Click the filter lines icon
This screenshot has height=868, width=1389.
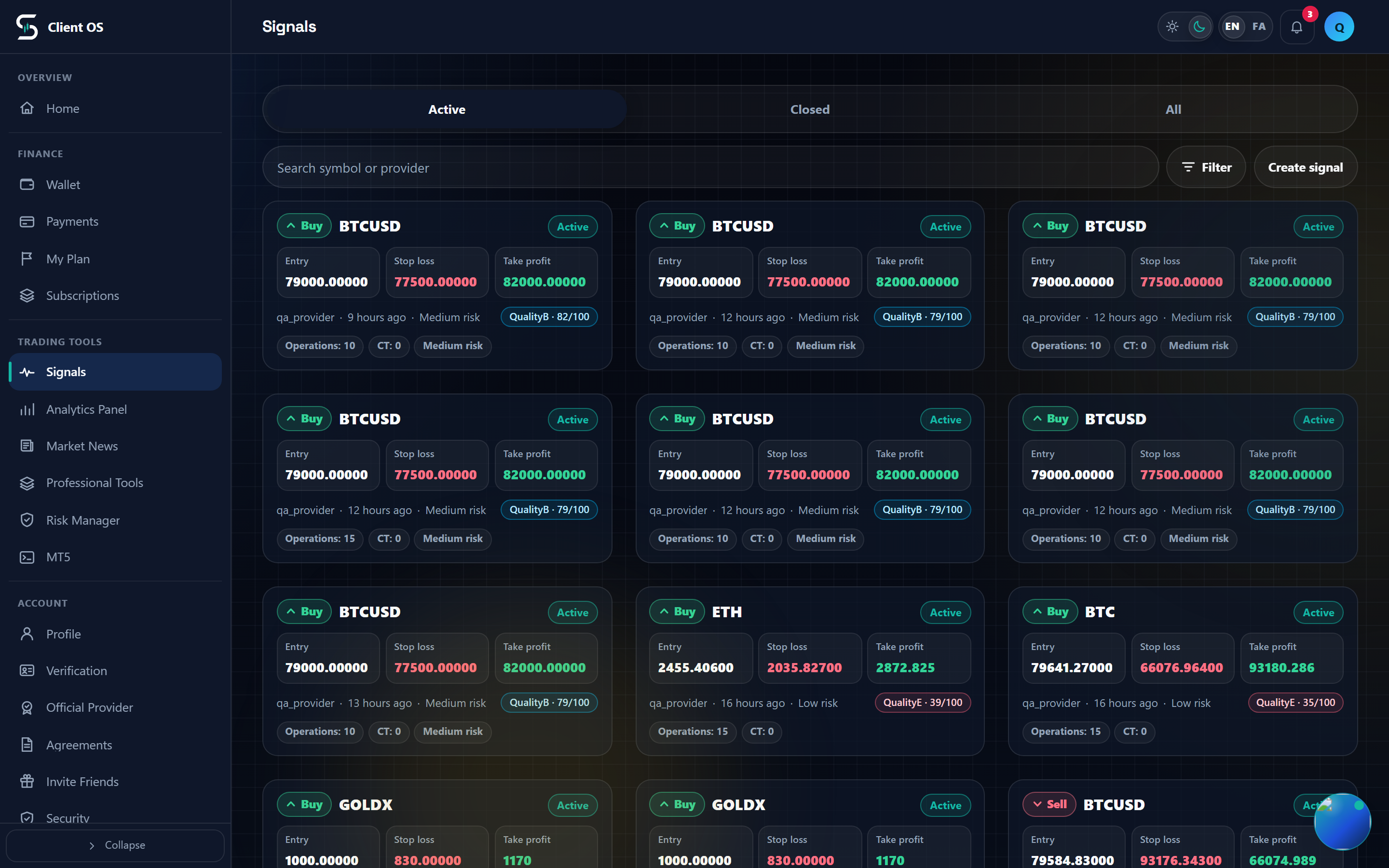pos(1188,167)
